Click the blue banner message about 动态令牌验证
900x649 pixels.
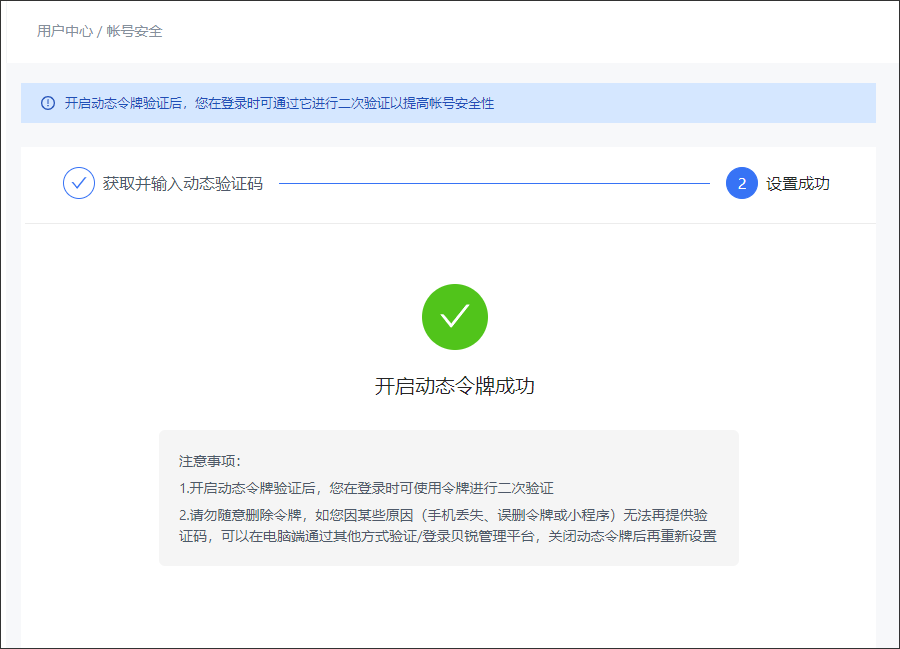click(x=279, y=103)
